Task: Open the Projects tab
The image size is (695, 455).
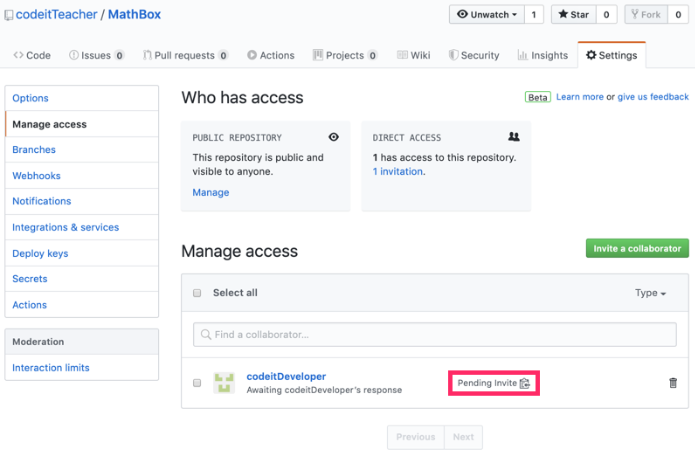Action: pos(345,55)
